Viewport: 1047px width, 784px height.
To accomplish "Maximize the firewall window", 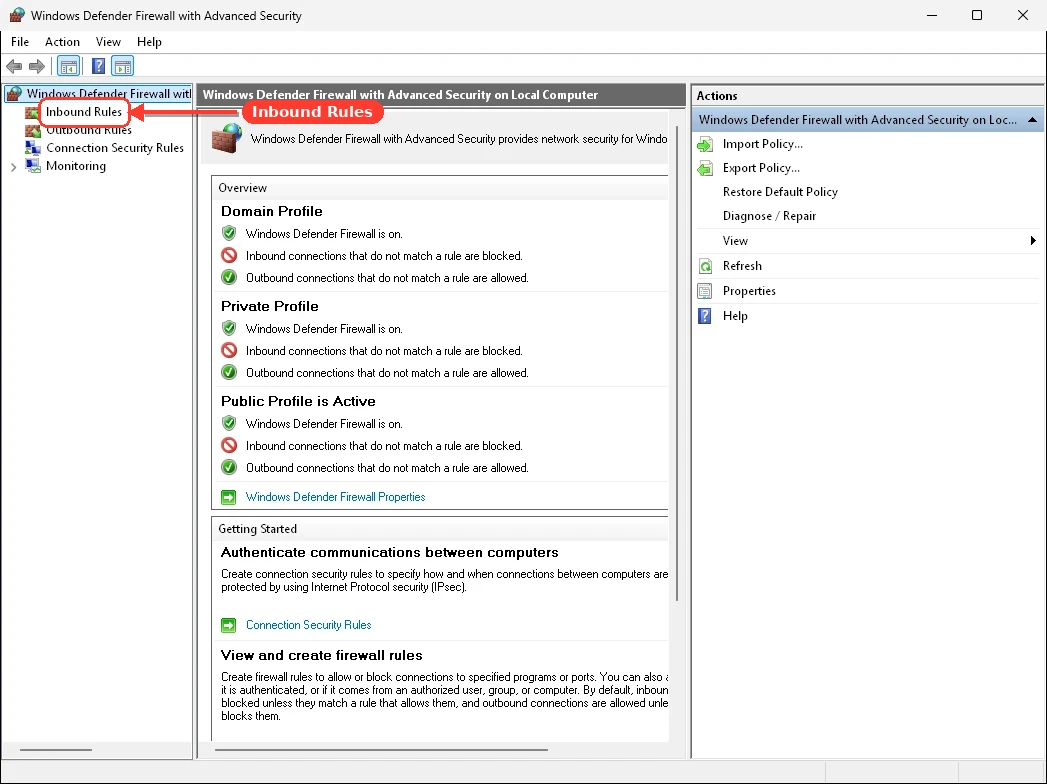I will pyautogui.click(x=977, y=15).
